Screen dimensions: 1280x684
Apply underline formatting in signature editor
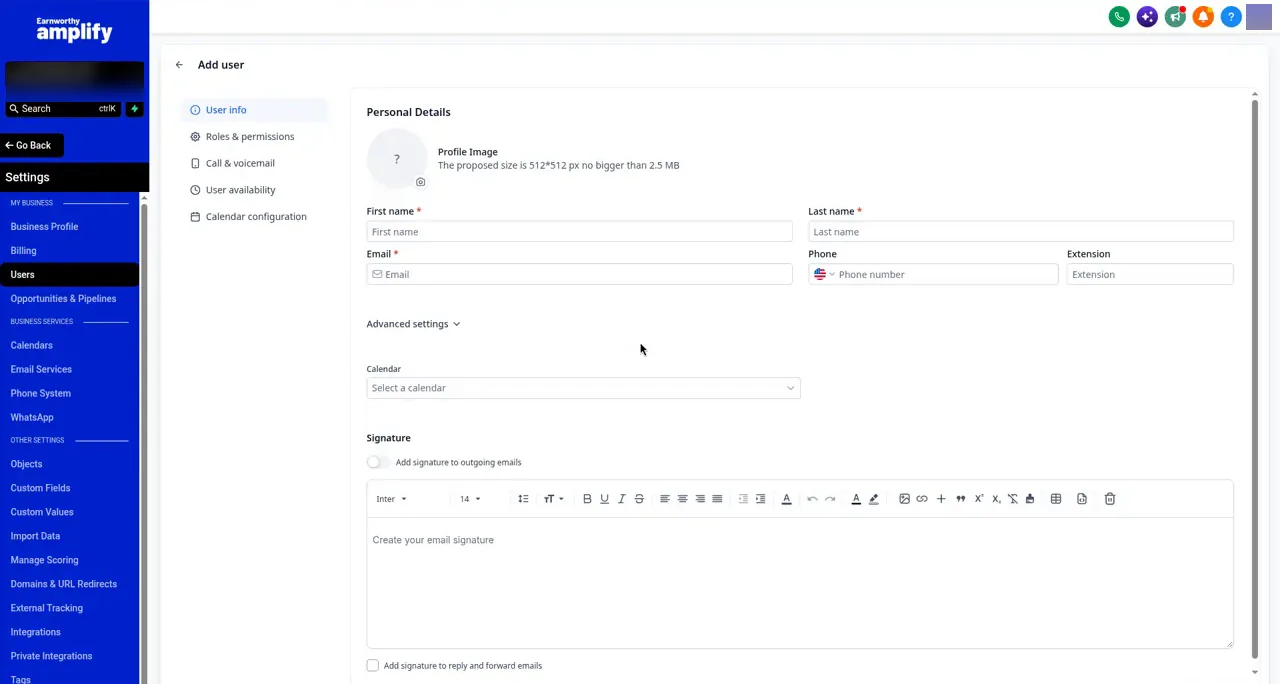coord(604,499)
